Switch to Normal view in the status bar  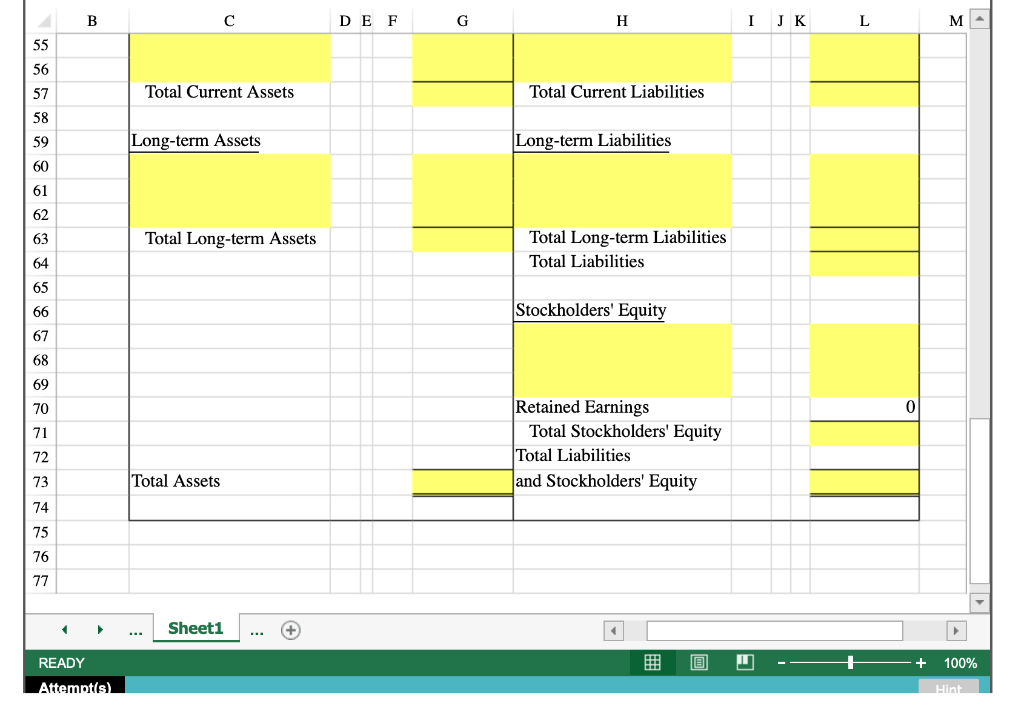pyautogui.click(x=652, y=662)
